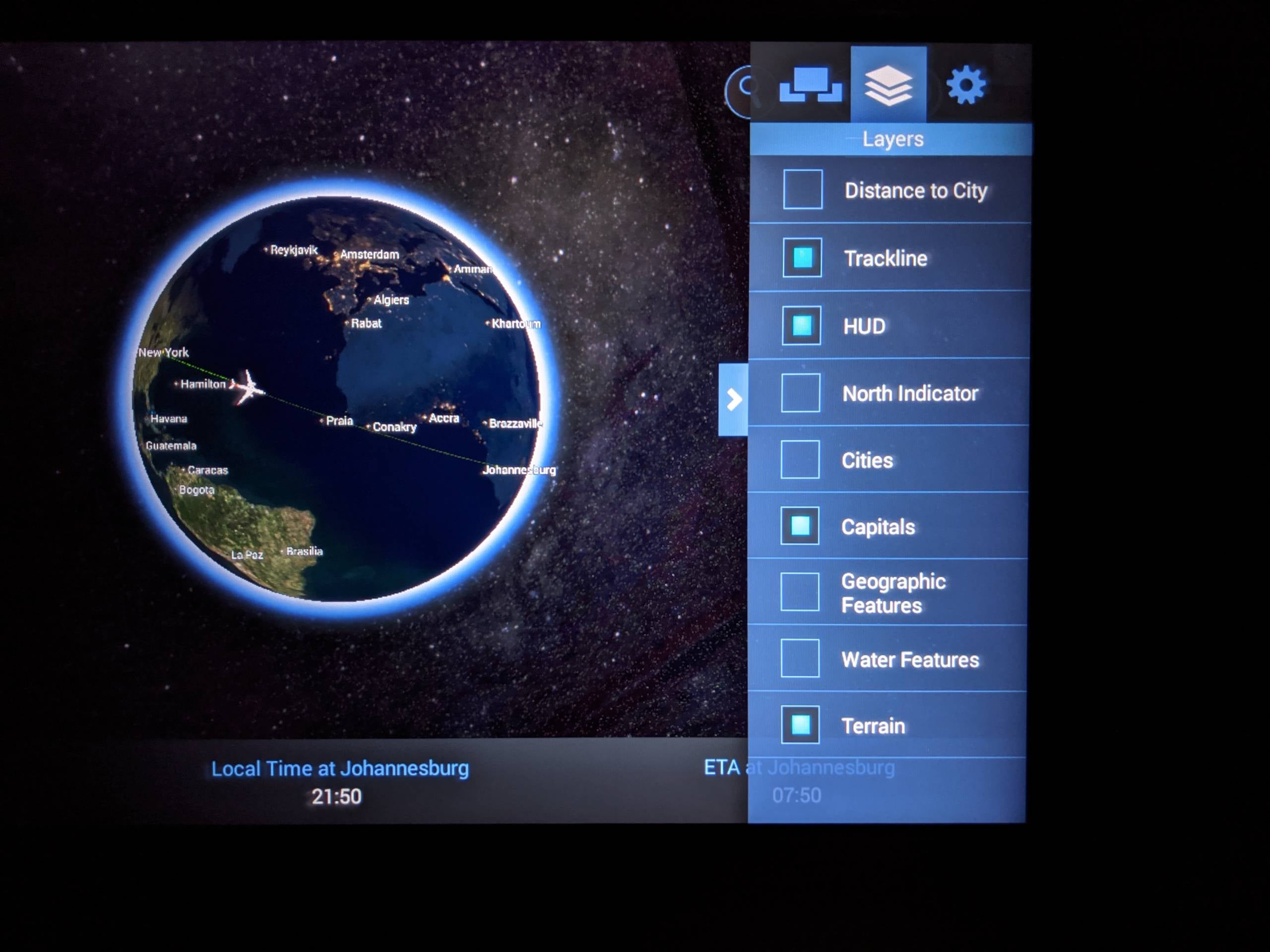The image size is (1270, 952).
Task: Tap the Praia label
Action: [x=339, y=420]
